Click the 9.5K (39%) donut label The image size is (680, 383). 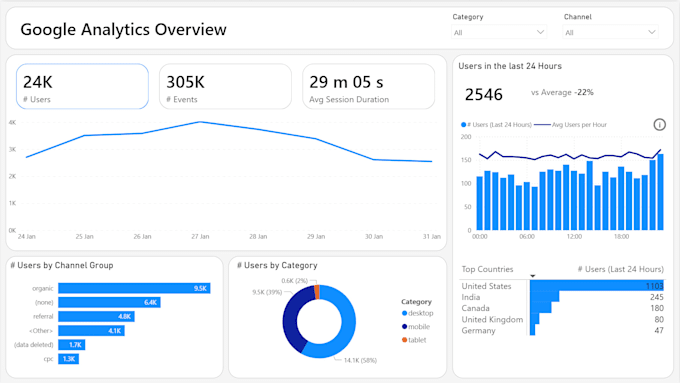tap(267, 292)
